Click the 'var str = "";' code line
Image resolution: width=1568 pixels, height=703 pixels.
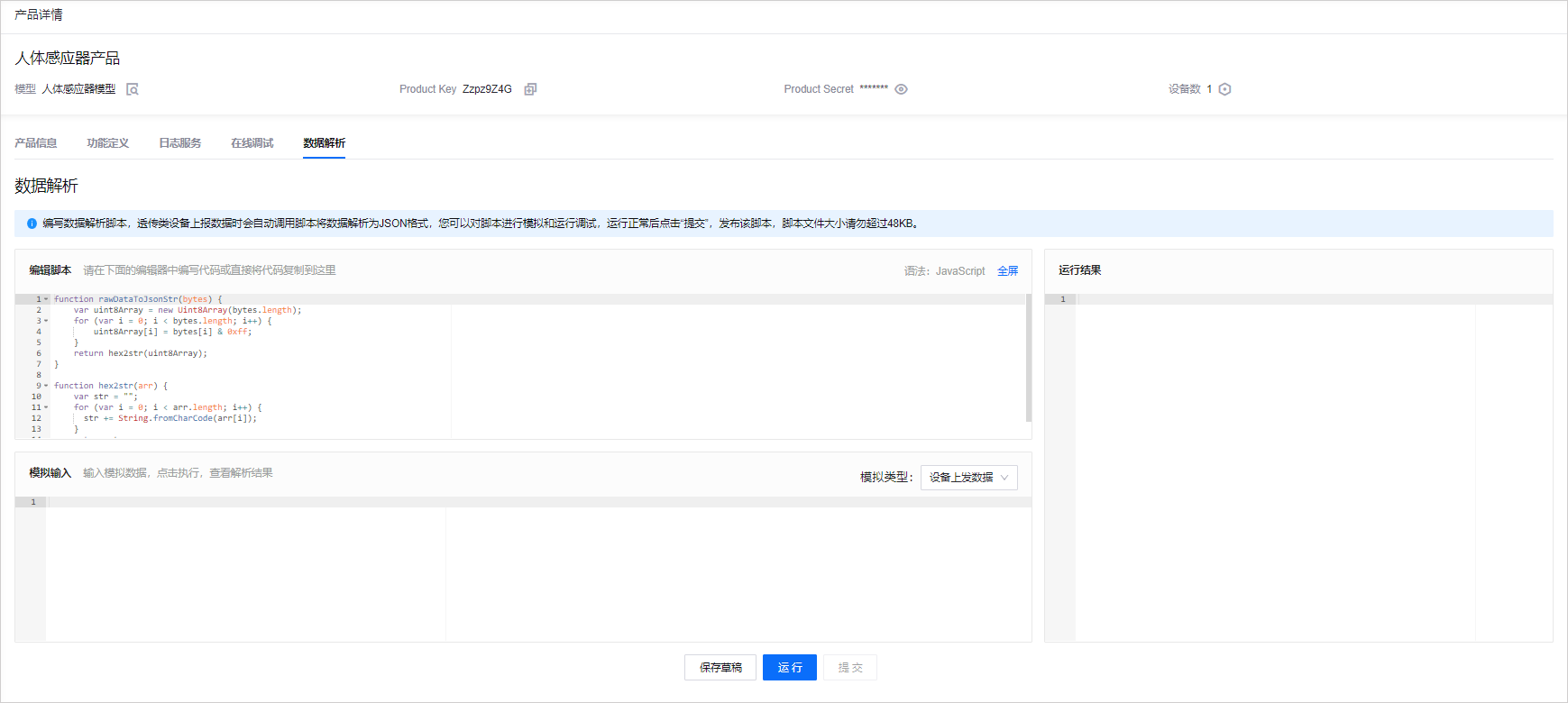[x=105, y=397]
